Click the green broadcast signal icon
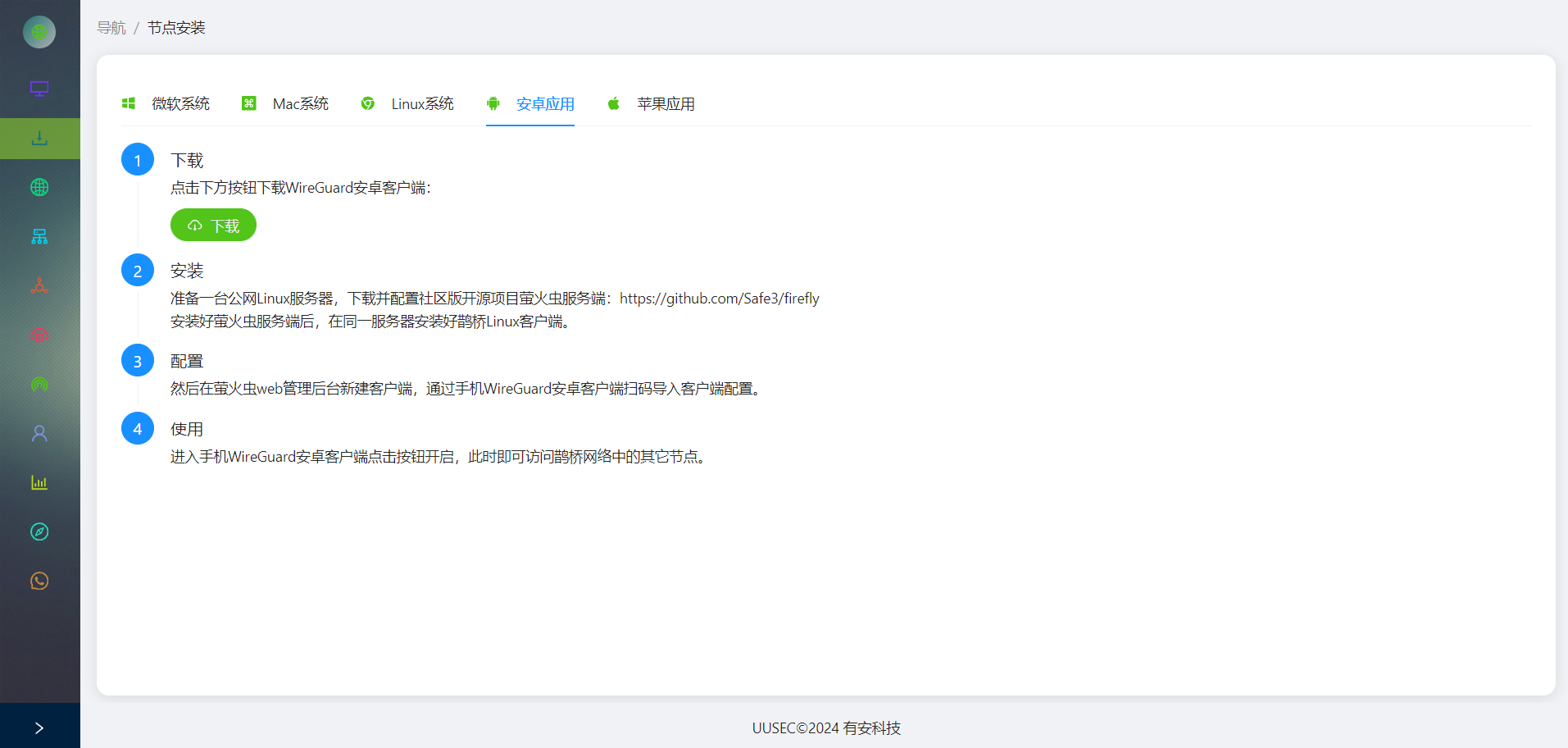Viewport: 1568px width, 748px height. coord(39,384)
